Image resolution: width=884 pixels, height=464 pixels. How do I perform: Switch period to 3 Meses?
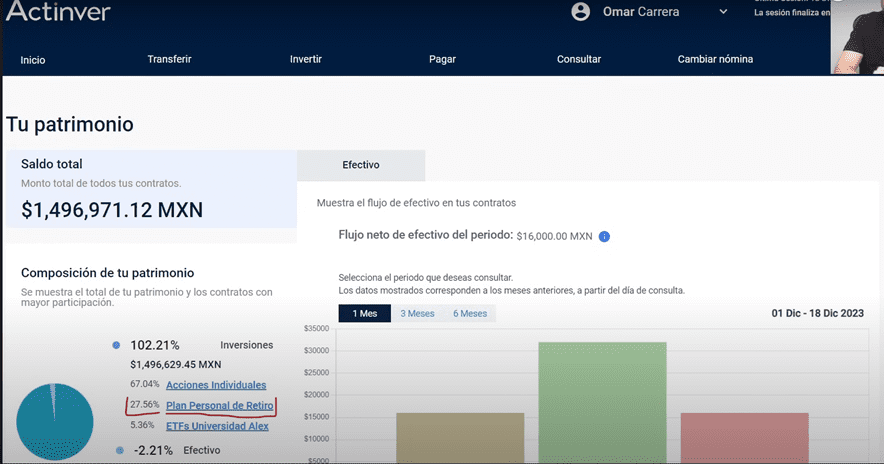(x=417, y=313)
